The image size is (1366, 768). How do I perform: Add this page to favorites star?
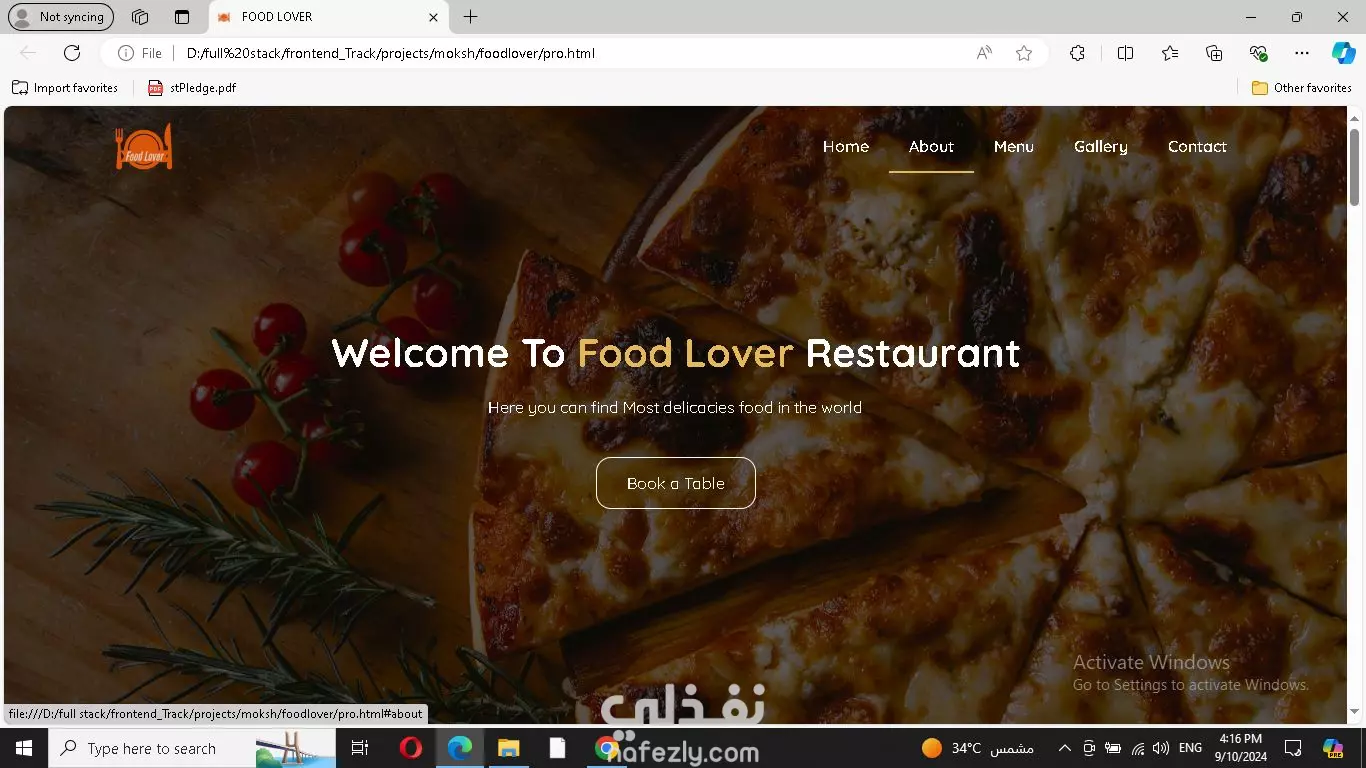coord(1024,53)
